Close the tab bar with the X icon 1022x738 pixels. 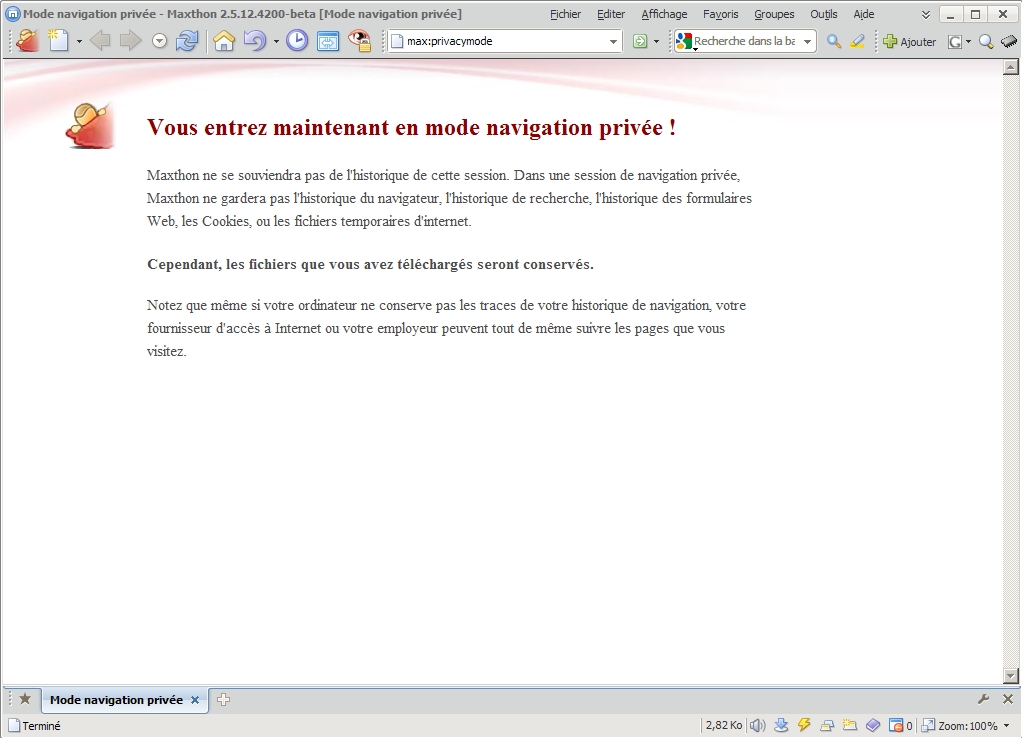coord(1008,699)
